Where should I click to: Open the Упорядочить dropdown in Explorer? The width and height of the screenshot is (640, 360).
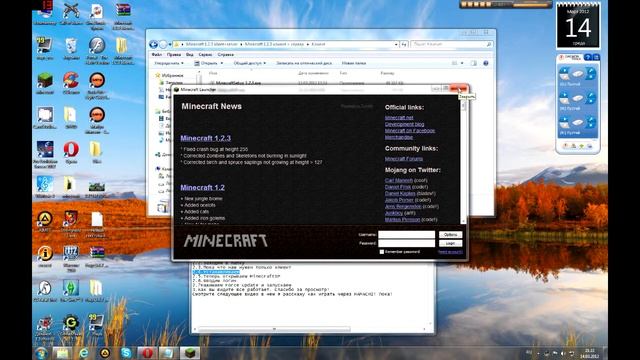(169, 63)
